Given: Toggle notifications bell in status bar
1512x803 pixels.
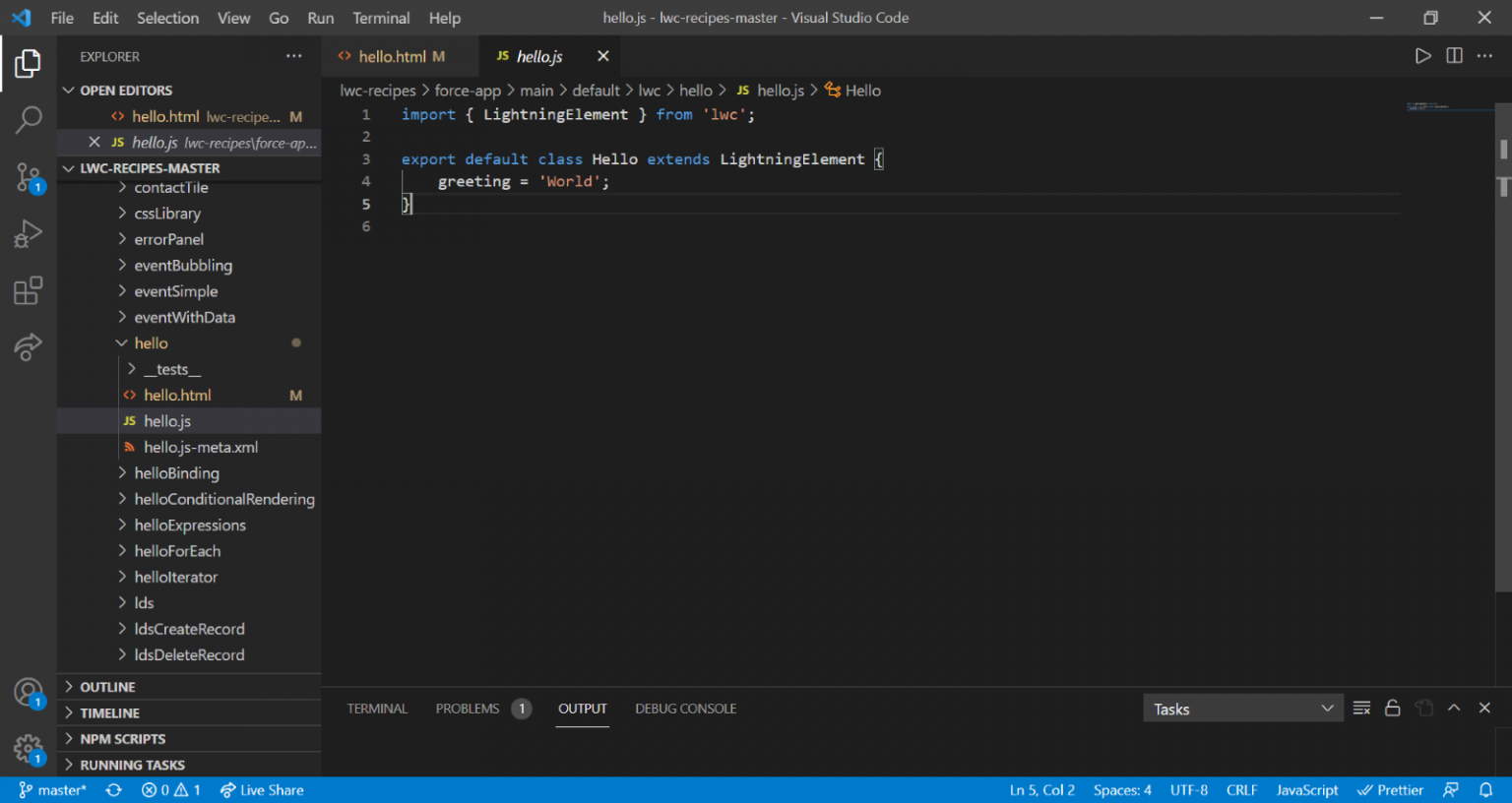Looking at the screenshot, I should (x=1486, y=789).
